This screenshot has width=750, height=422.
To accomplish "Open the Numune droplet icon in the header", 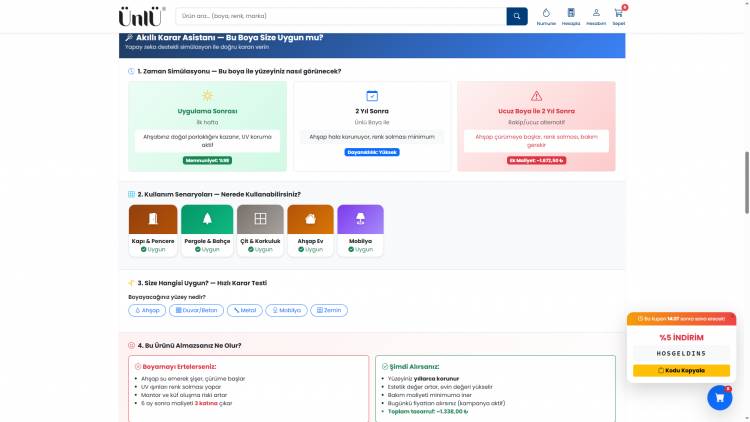I will tap(546, 13).
